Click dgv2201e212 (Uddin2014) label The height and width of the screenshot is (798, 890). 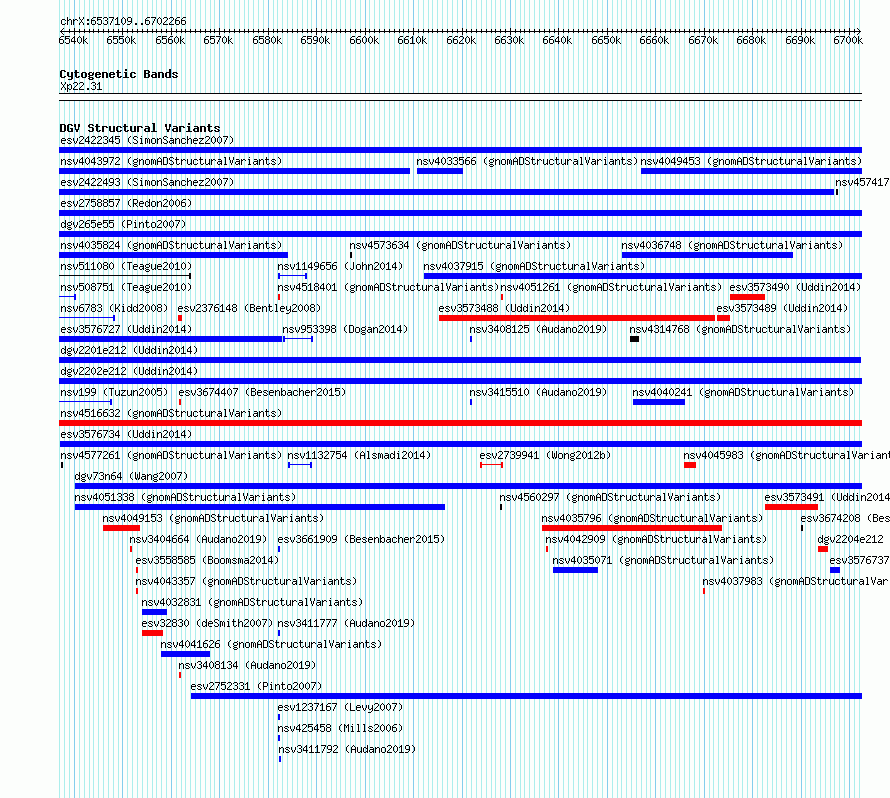point(129,350)
